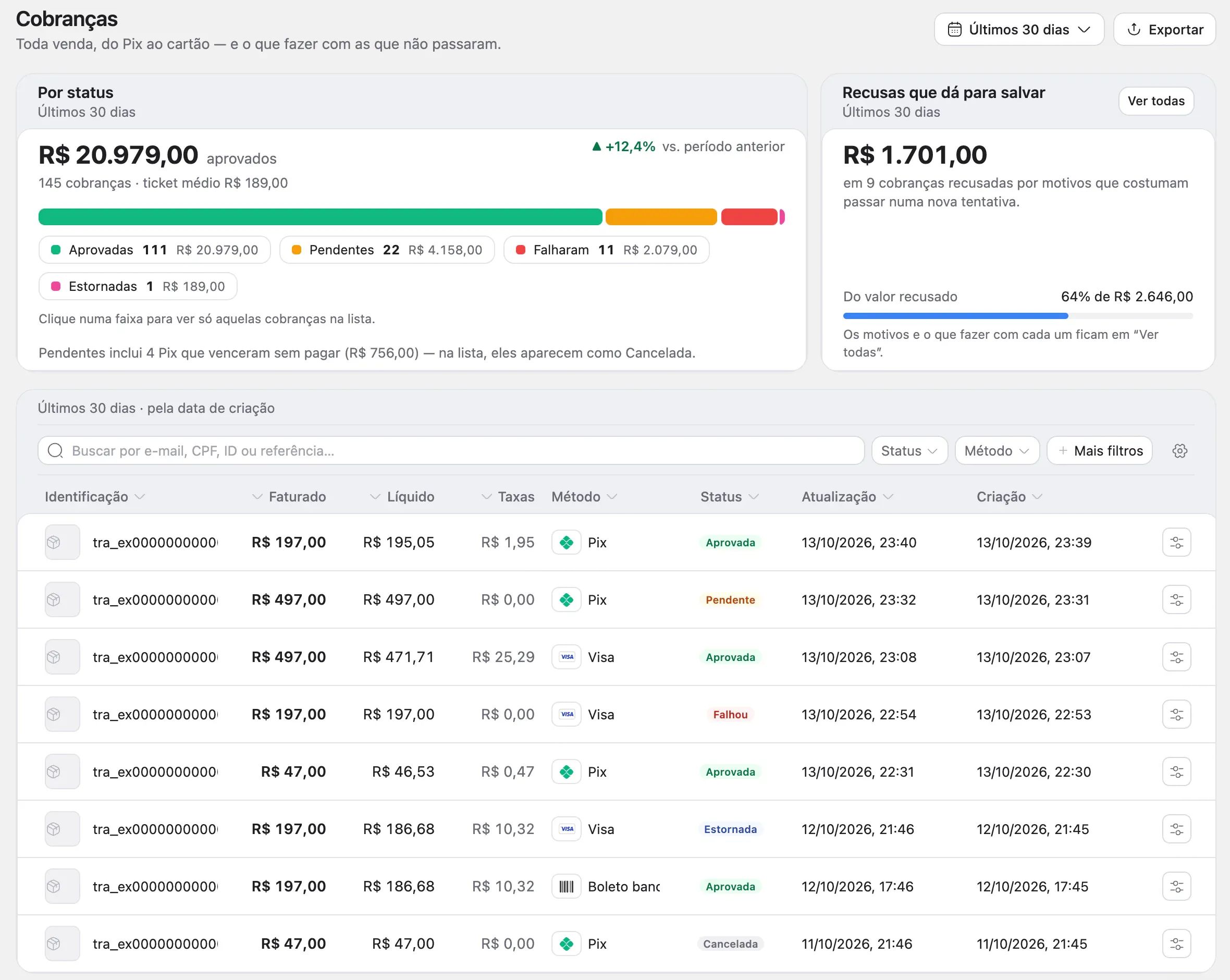
Task: Select green approved segment of status bar
Action: click(320, 217)
